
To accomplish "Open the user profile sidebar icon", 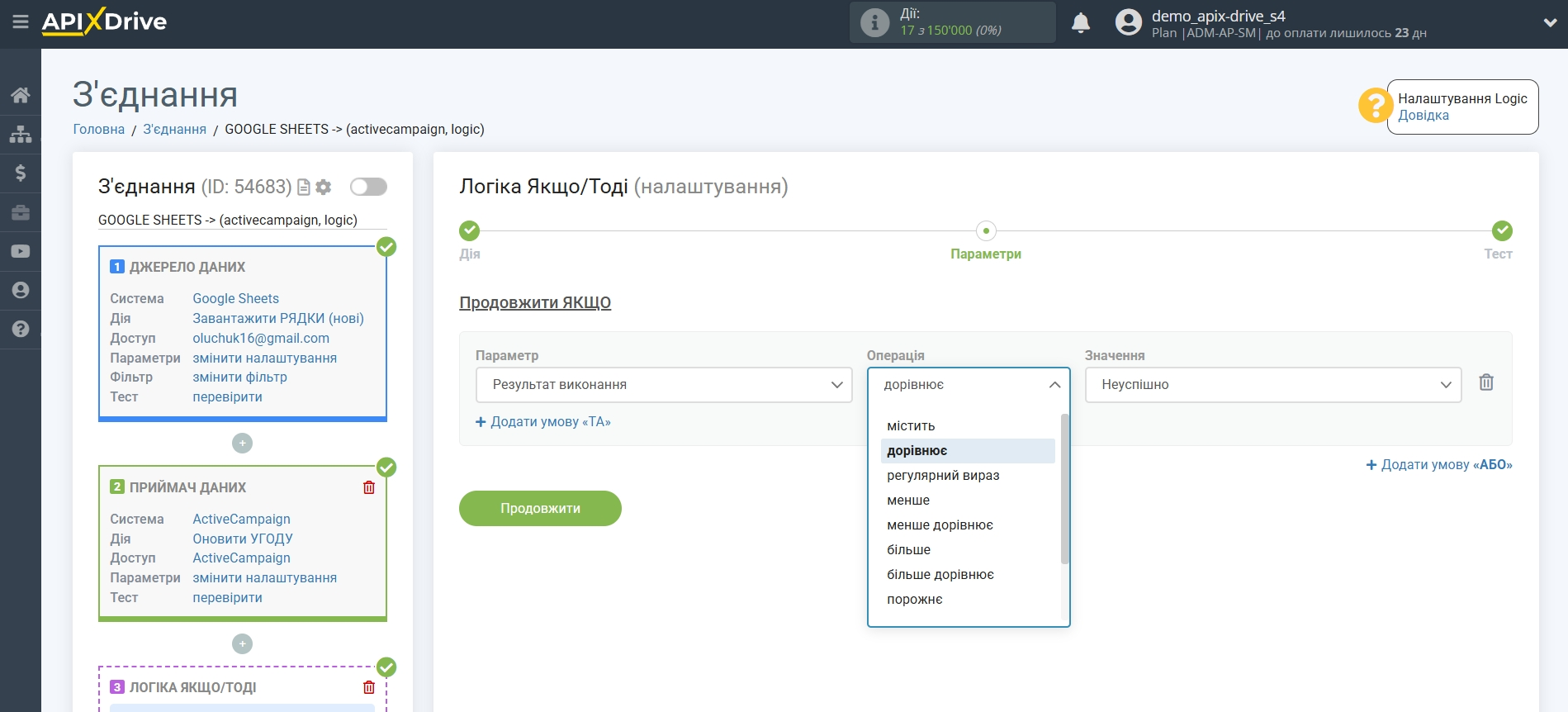I will pyautogui.click(x=21, y=290).
